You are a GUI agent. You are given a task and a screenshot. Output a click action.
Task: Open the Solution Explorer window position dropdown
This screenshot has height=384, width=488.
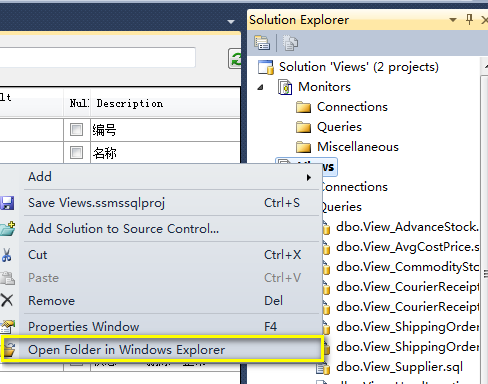click(x=453, y=20)
